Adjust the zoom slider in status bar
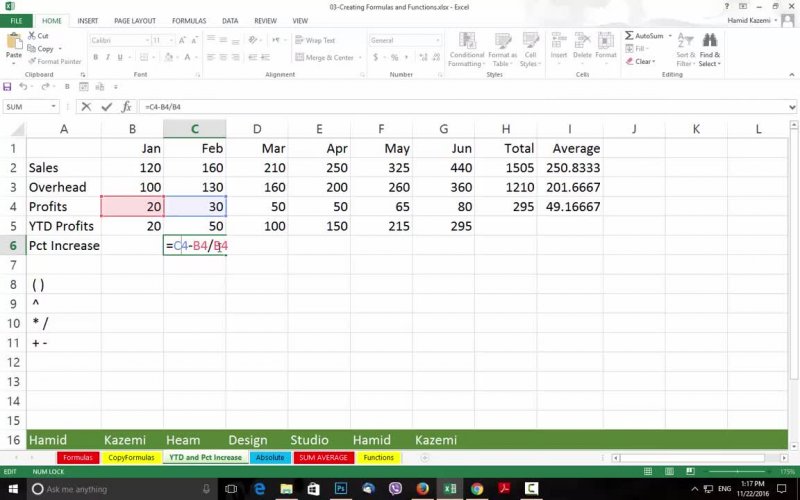Viewport: 800px width, 500px height. (745, 471)
